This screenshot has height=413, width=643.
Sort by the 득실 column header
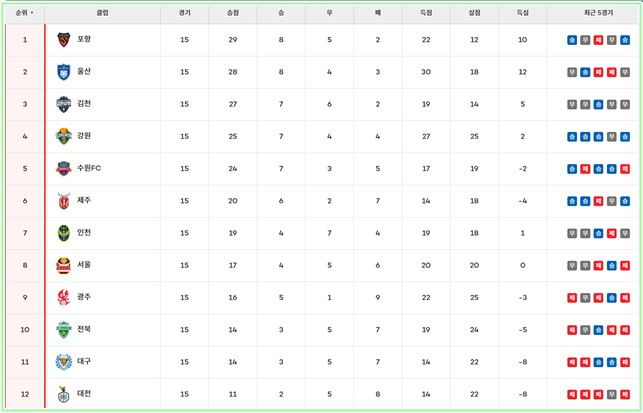click(x=523, y=14)
